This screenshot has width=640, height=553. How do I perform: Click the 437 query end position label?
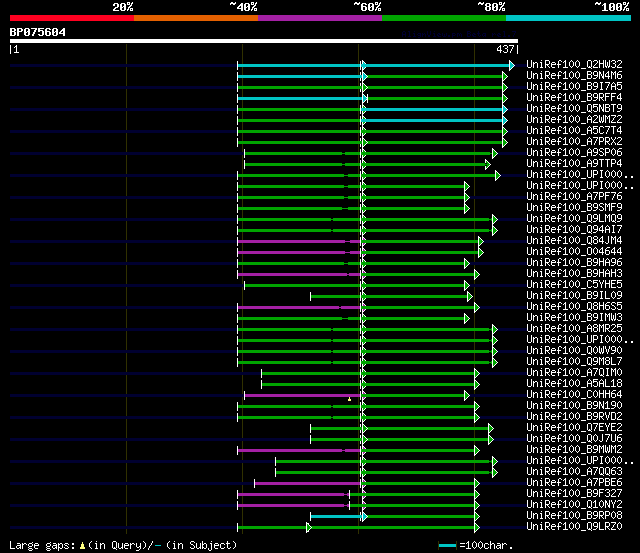tap(506, 49)
